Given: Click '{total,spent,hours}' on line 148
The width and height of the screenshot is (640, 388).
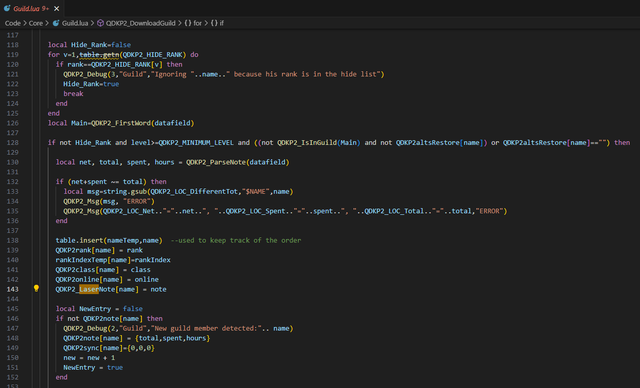Looking at the screenshot, I should (172, 339).
